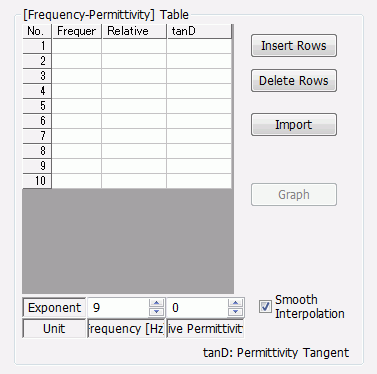Click the Delete Rows button

tap(294, 81)
